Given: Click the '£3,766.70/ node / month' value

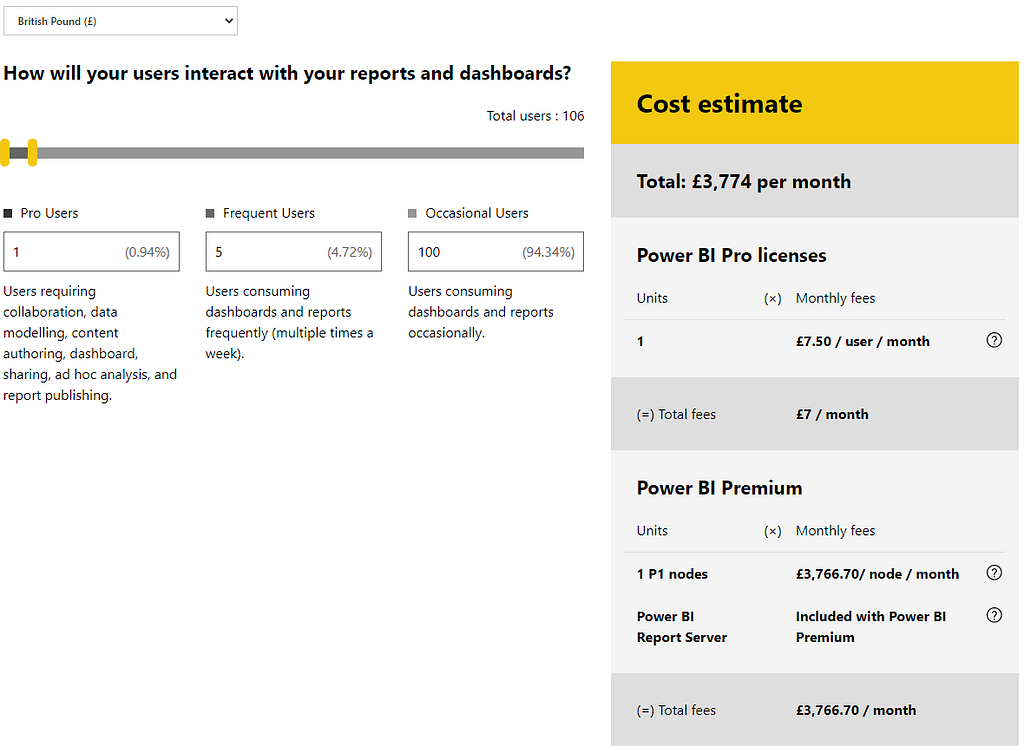Looking at the screenshot, I should pos(877,574).
